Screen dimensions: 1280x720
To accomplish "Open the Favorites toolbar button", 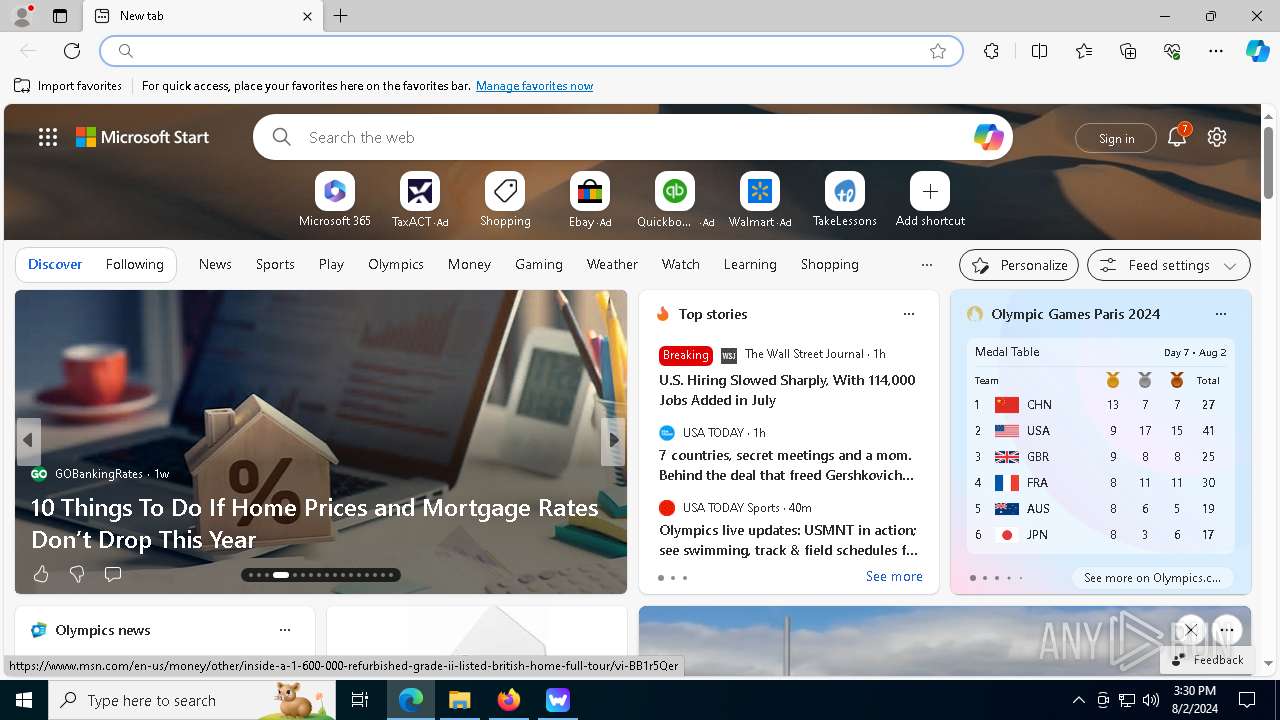I will (1084, 51).
